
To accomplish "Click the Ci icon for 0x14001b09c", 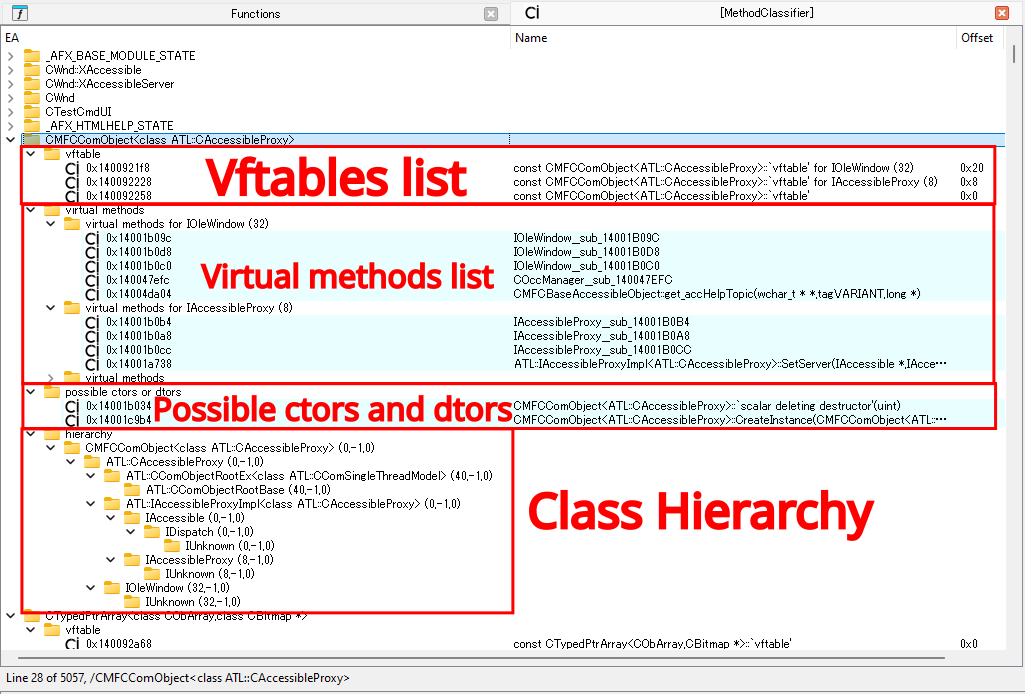I will (x=92, y=239).
